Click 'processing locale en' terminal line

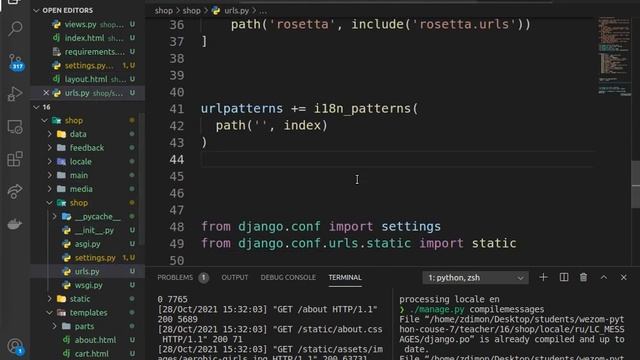pyautogui.click(x=449, y=299)
